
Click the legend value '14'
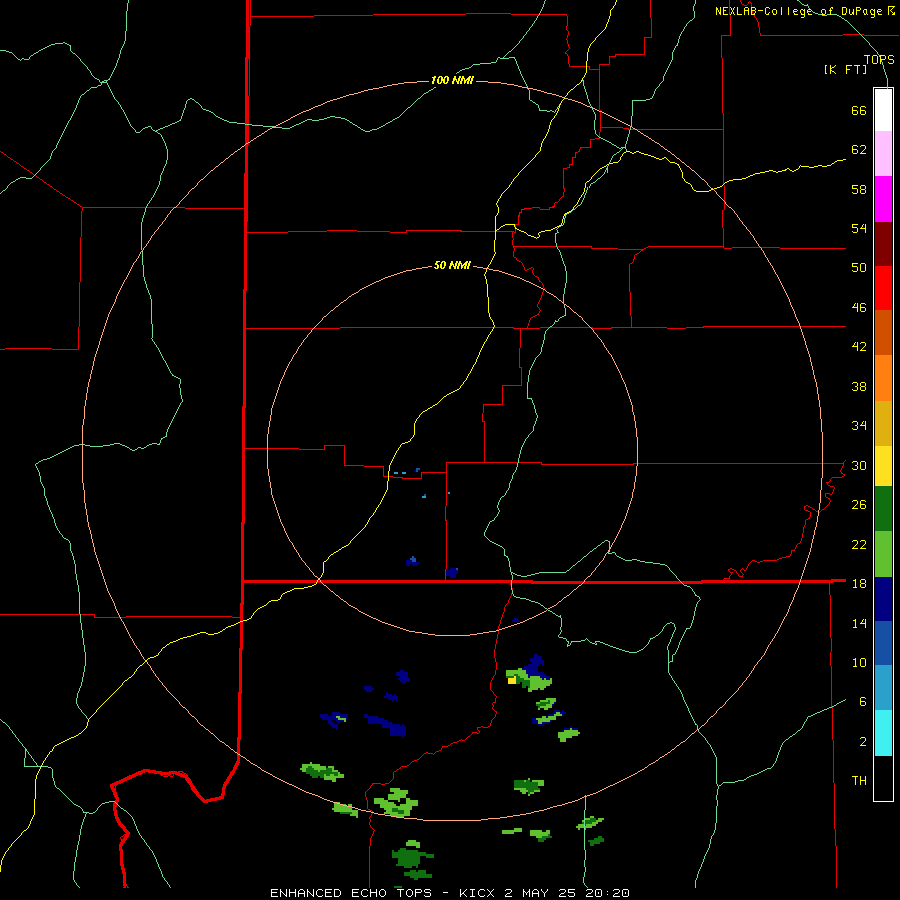(859, 623)
